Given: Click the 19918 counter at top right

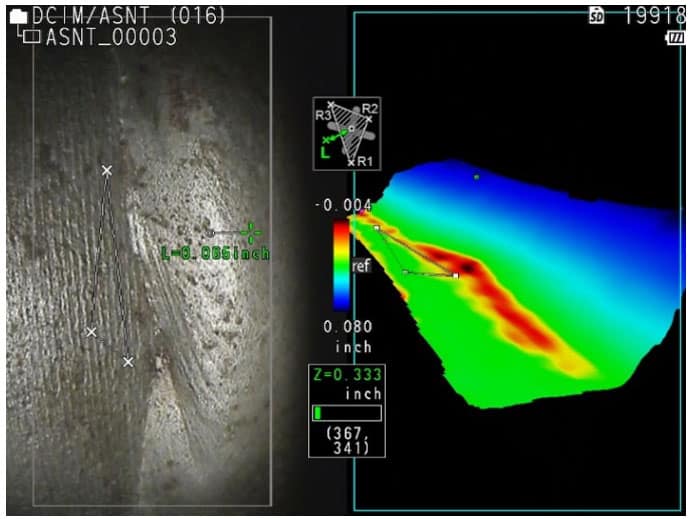Looking at the screenshot, I should pos(654,15).
